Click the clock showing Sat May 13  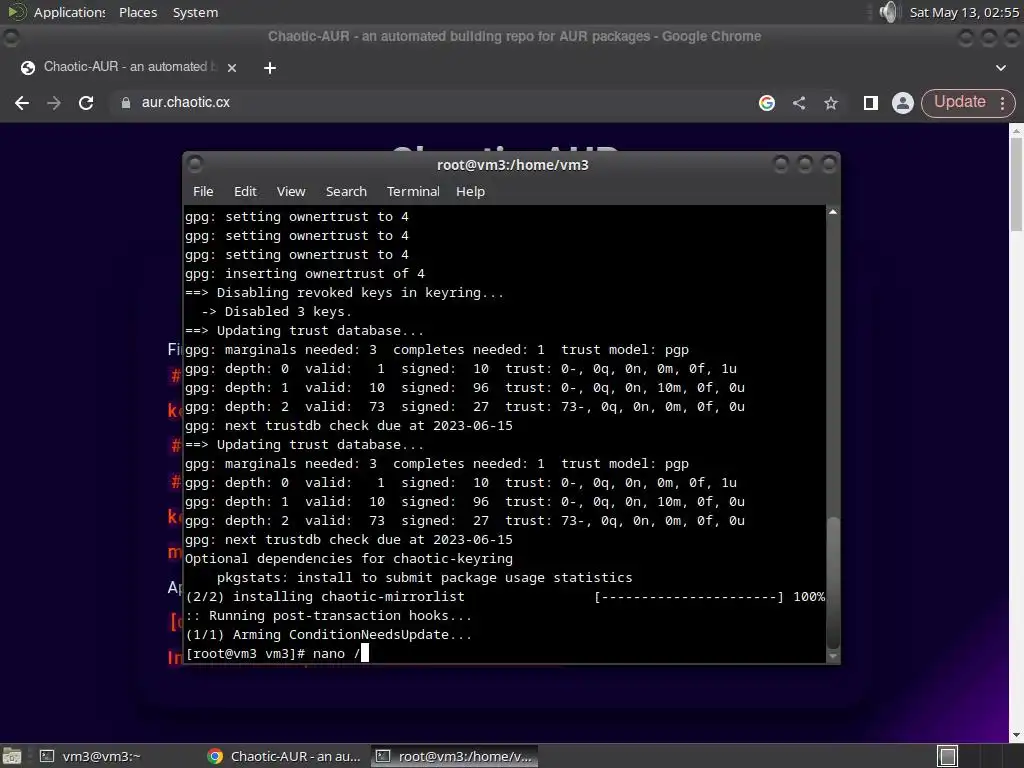click(964, 12)
